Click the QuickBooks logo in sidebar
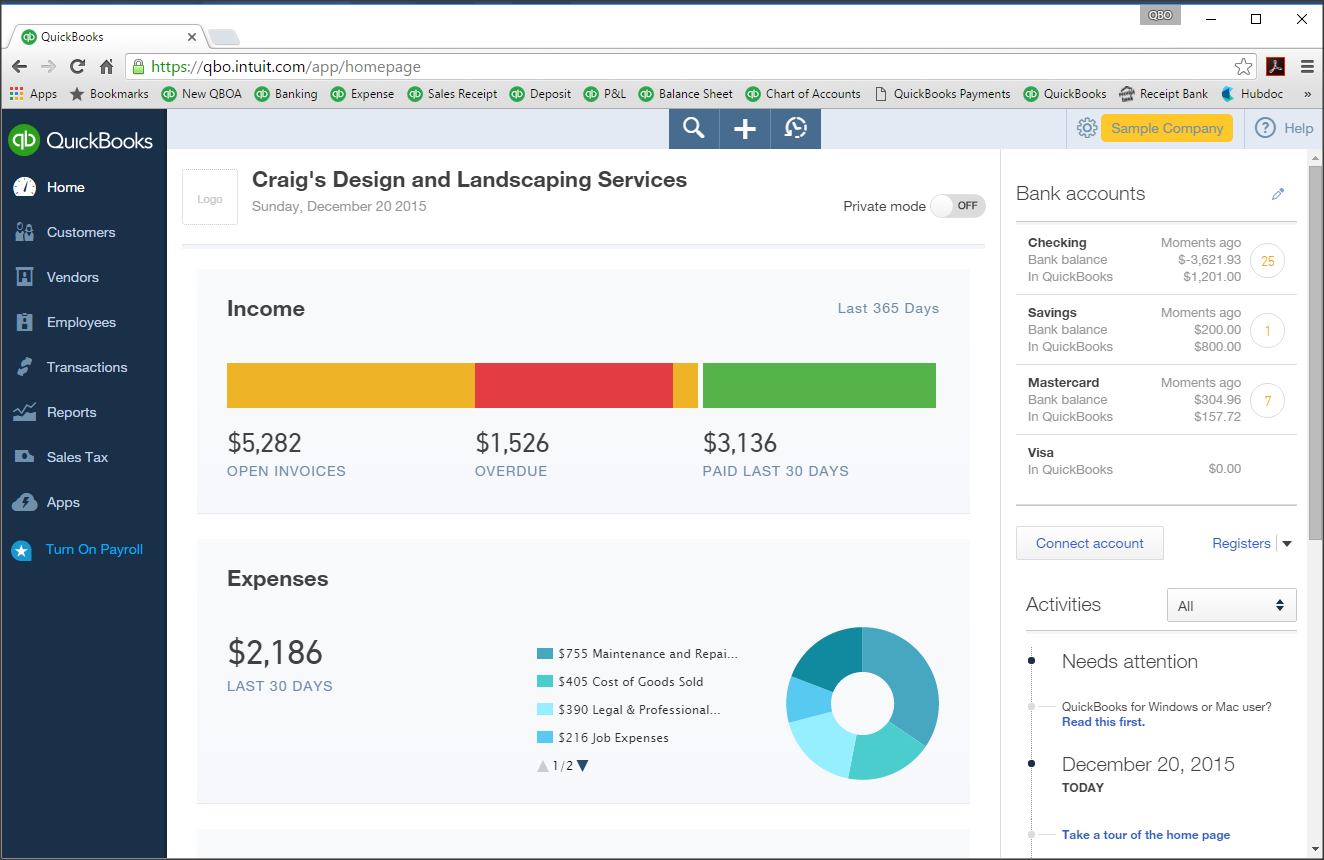This screenshot has width=1324, height=860. [x=82, y=140]
